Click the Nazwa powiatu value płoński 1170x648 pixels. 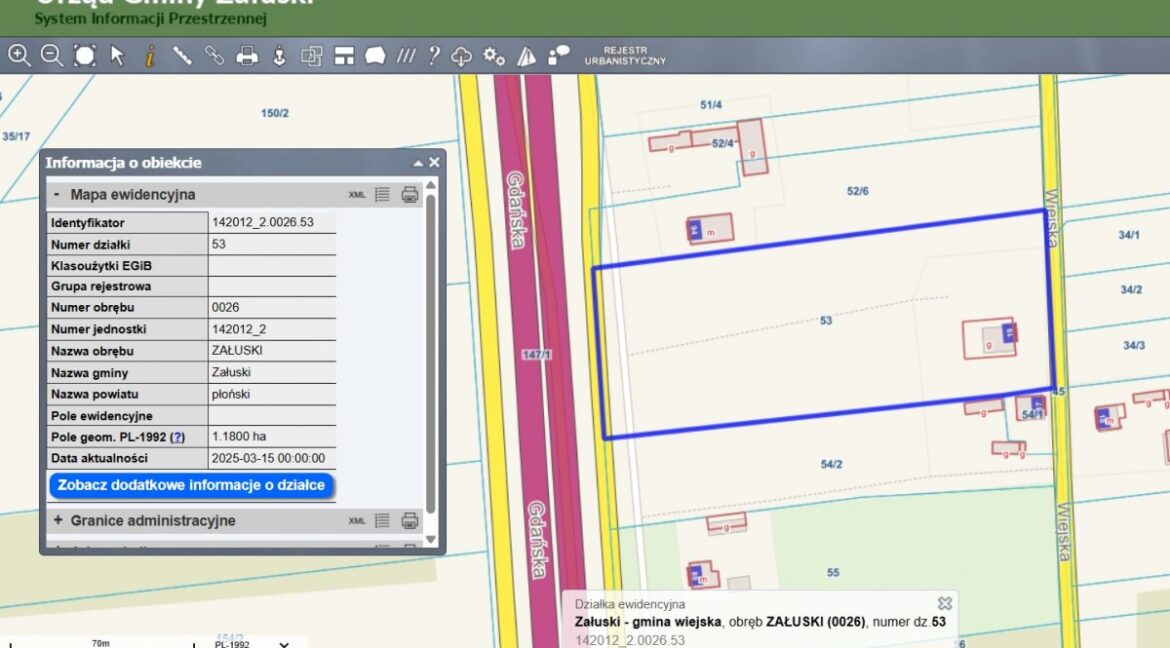(231, 393)
